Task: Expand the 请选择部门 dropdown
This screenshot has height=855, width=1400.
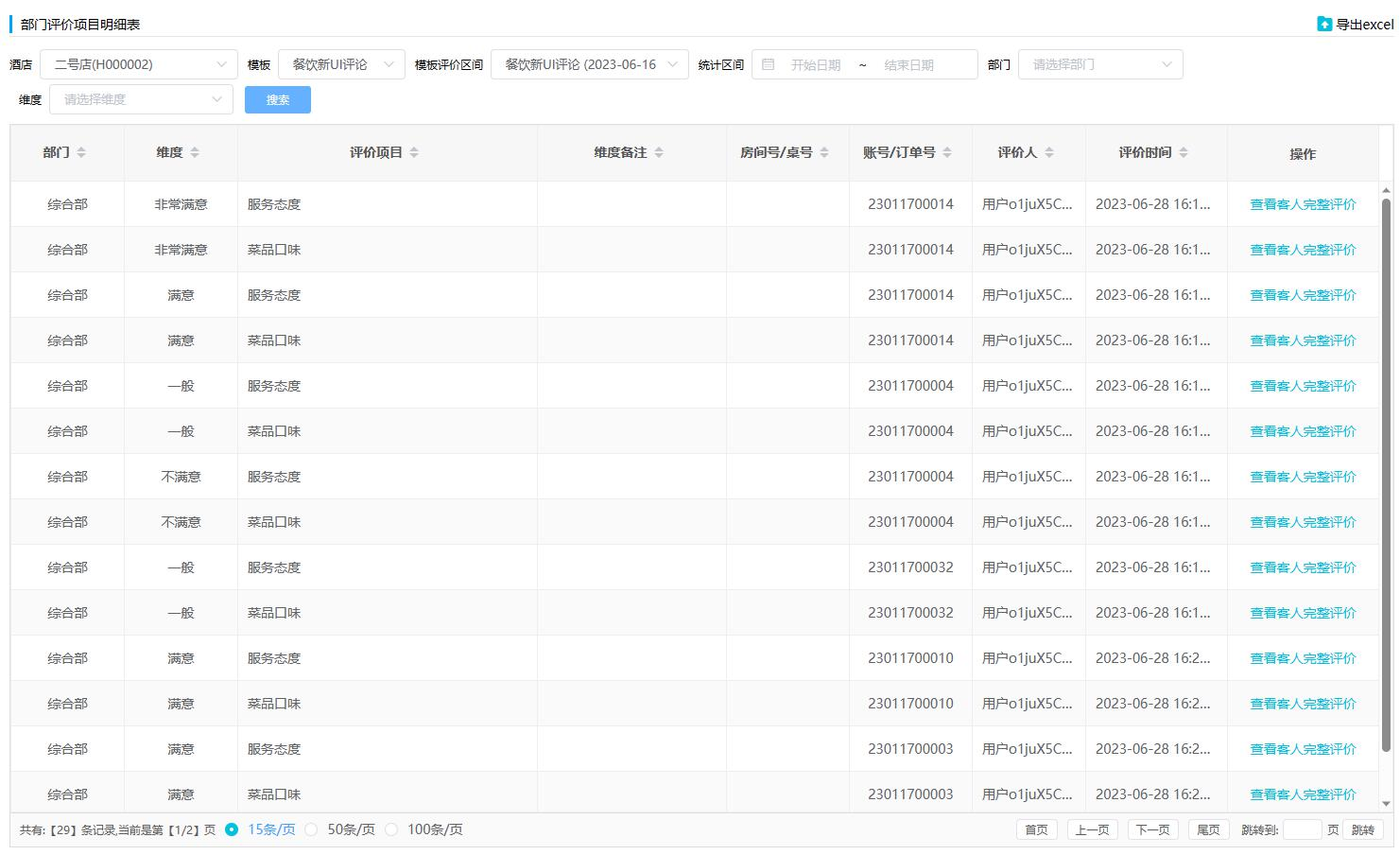Action: click(x=1100, y=64)
